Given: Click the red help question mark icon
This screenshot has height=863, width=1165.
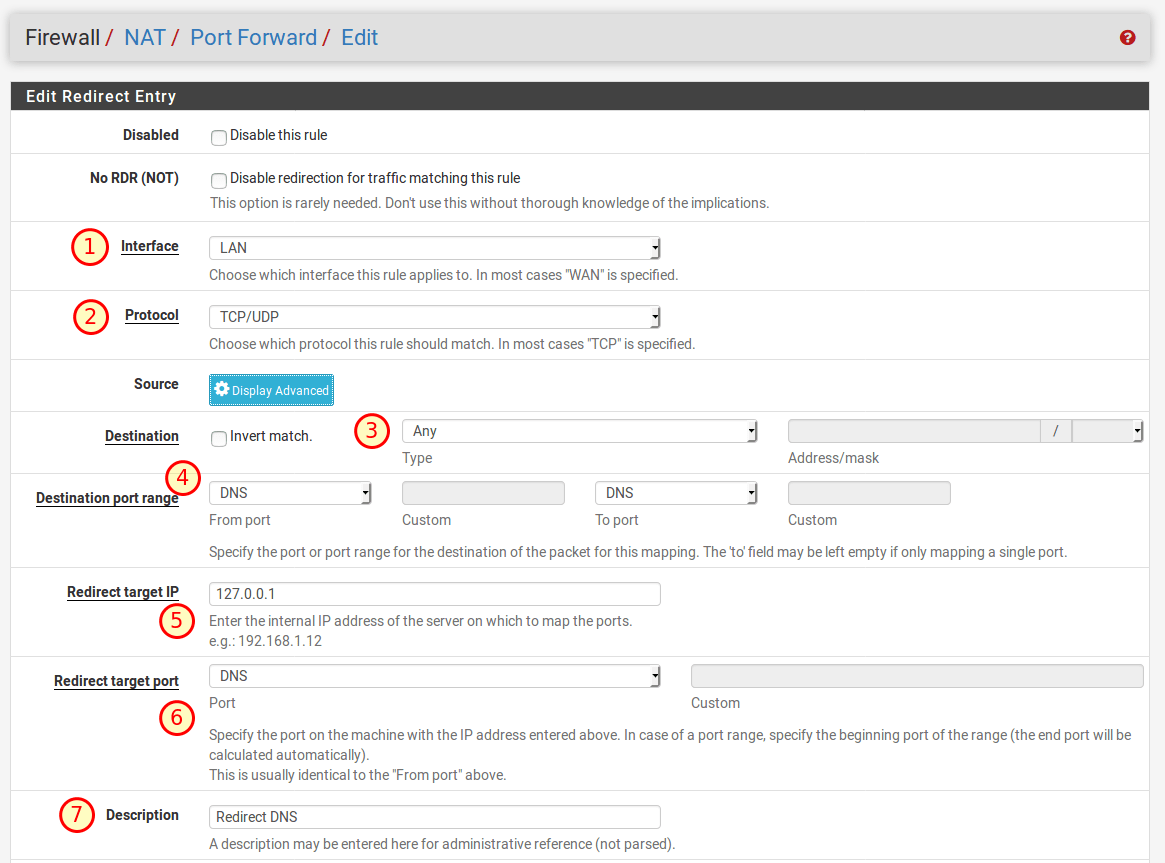Looking at the screenshot, I should pos(1128,38).
